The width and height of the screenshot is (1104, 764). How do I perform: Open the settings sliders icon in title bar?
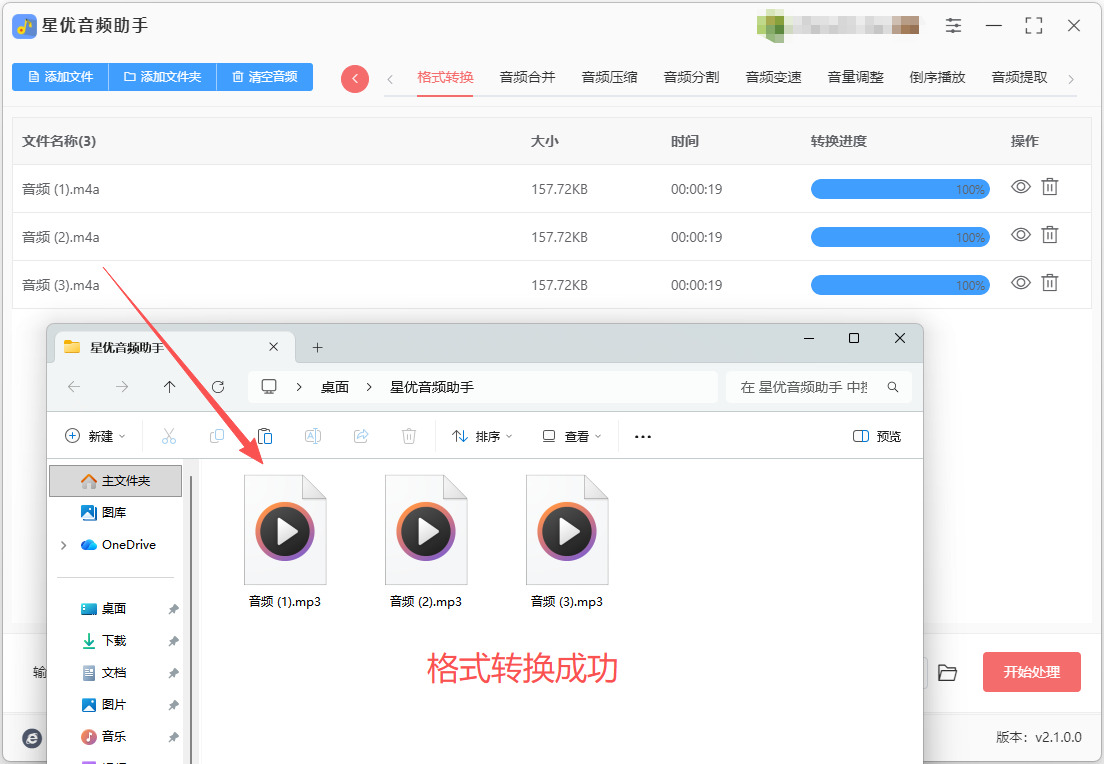pos(953,26)
